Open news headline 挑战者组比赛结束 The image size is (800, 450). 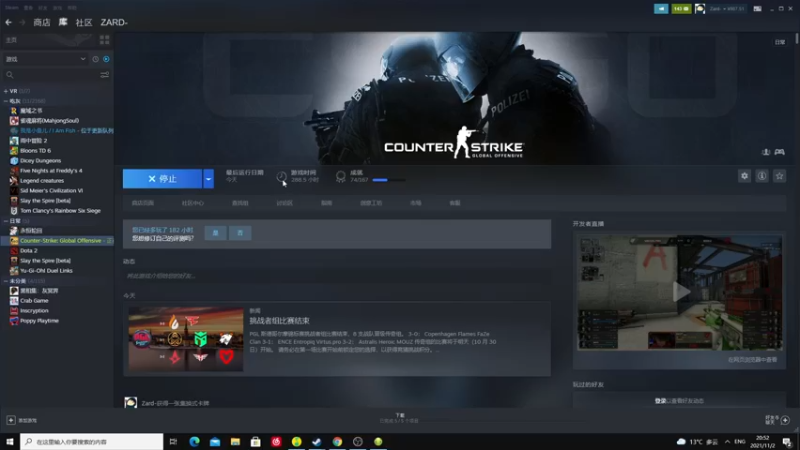click(279, 321)
